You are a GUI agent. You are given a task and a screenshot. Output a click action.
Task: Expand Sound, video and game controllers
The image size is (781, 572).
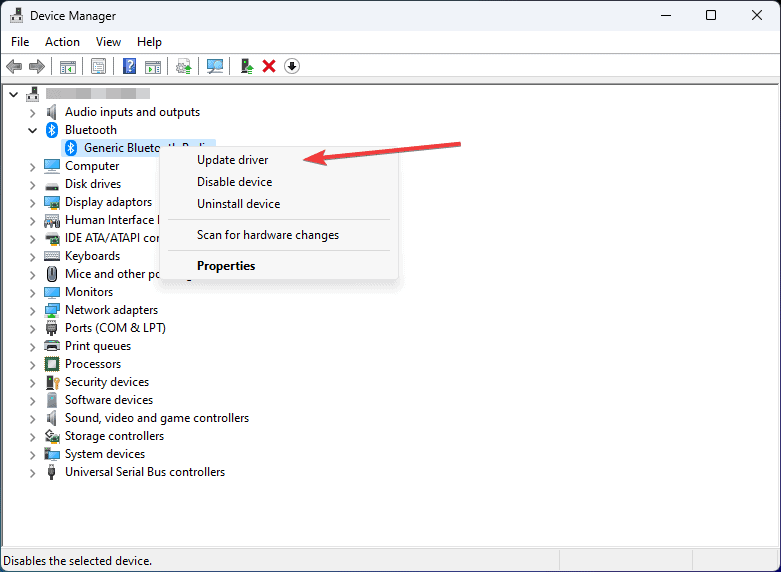point(32,419)
